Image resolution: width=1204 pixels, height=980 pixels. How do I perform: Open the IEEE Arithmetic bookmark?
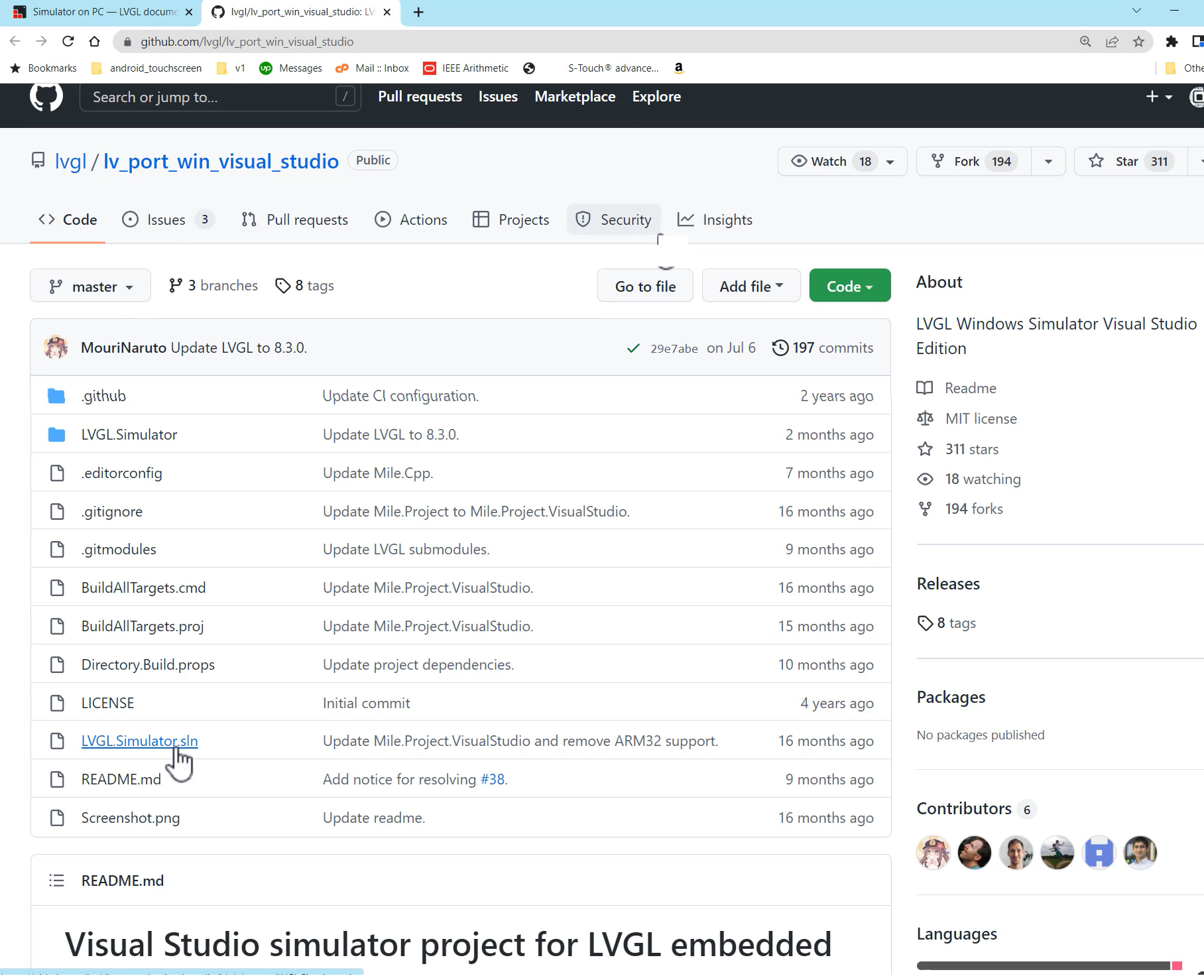pos(466,68)
